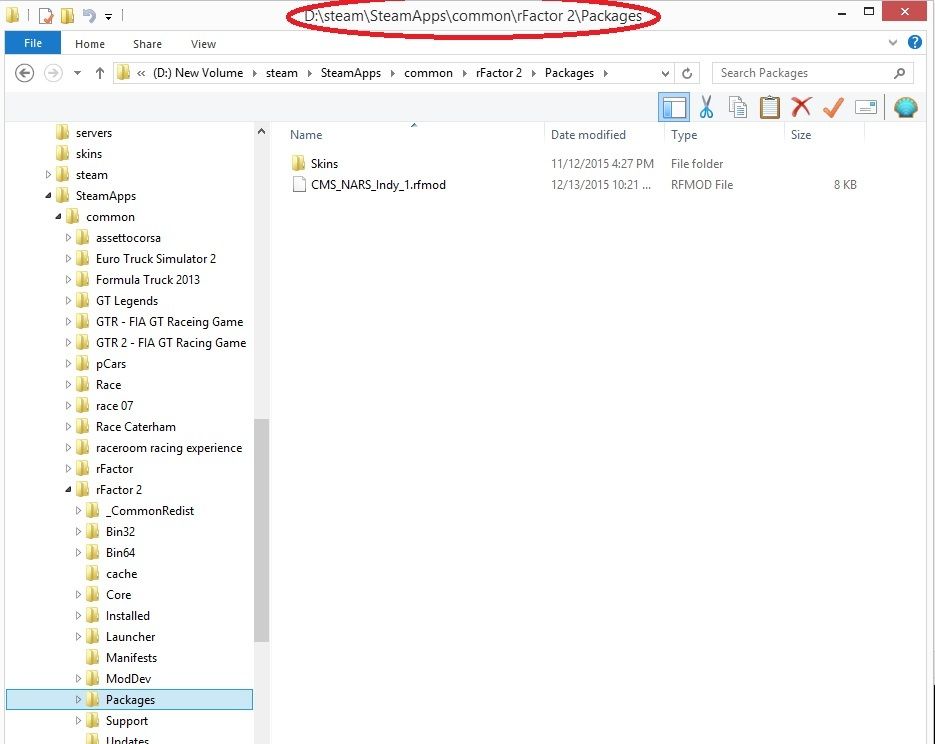This screenshot has width=935, height=744.
Task: Select the servers folder in tree
Action: coord(94,133)
